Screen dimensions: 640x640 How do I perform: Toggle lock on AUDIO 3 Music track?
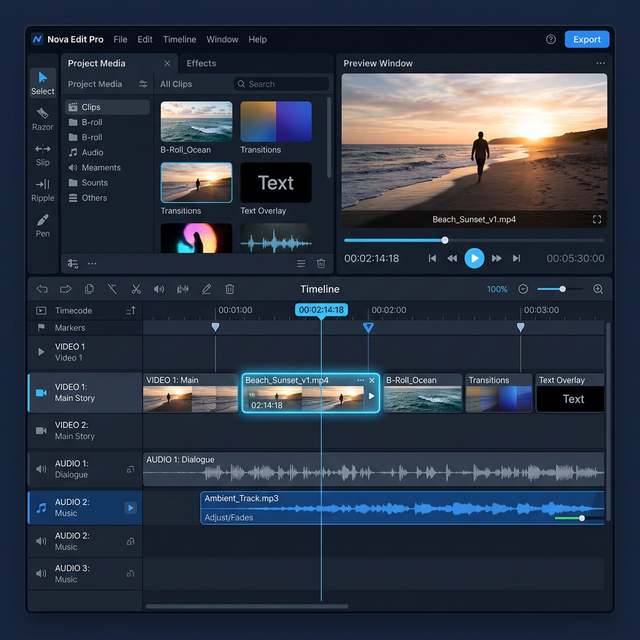pos(130,573)
